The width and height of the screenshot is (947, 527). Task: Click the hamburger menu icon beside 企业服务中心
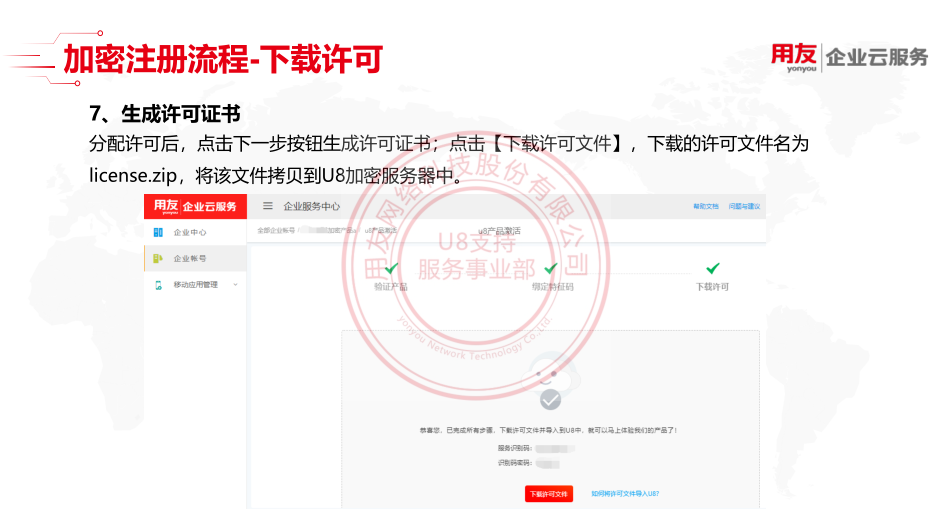click(x=268, y=206)
